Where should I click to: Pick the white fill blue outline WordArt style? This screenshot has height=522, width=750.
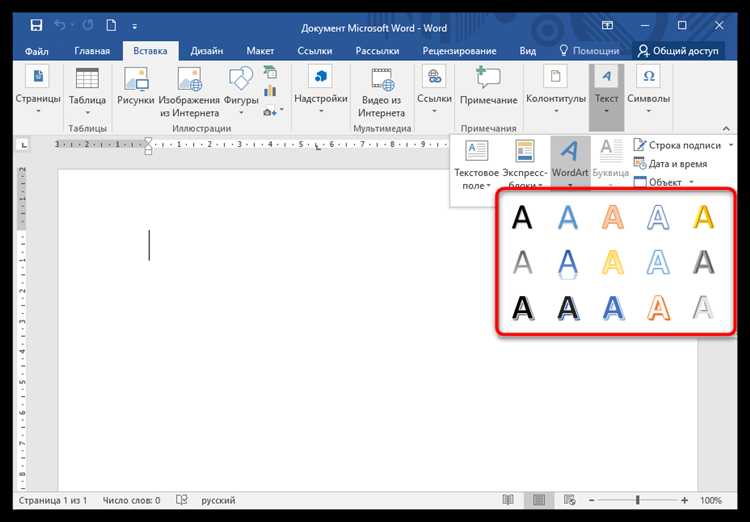click(658, 218)
